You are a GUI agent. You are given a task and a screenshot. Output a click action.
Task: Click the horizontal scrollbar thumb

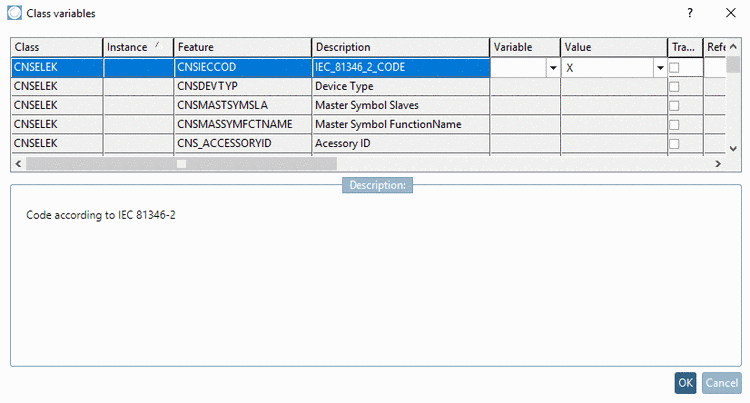181,164
